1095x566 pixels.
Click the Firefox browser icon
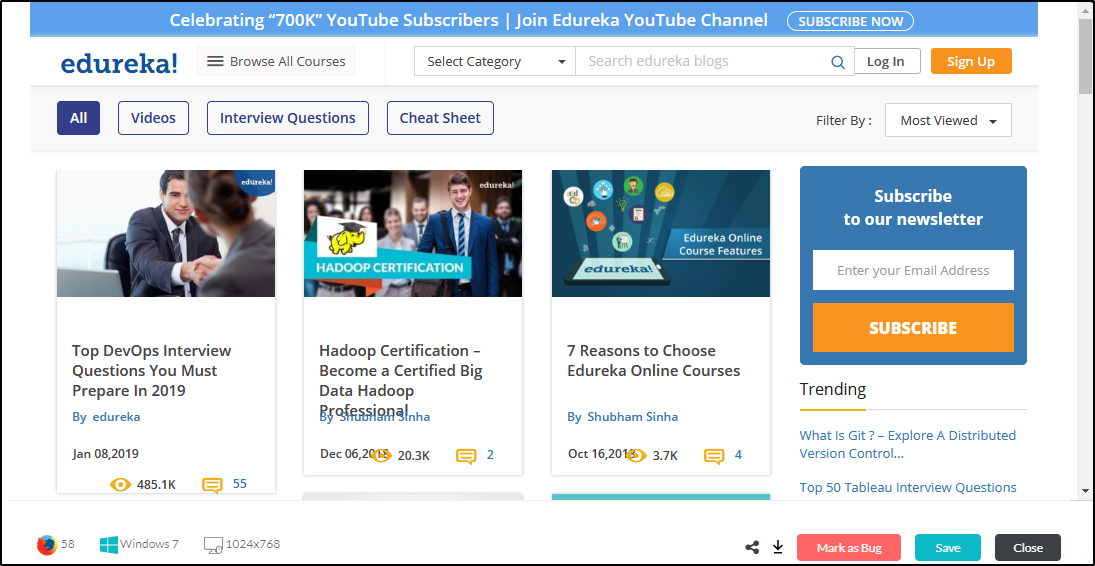click(46, 545)
